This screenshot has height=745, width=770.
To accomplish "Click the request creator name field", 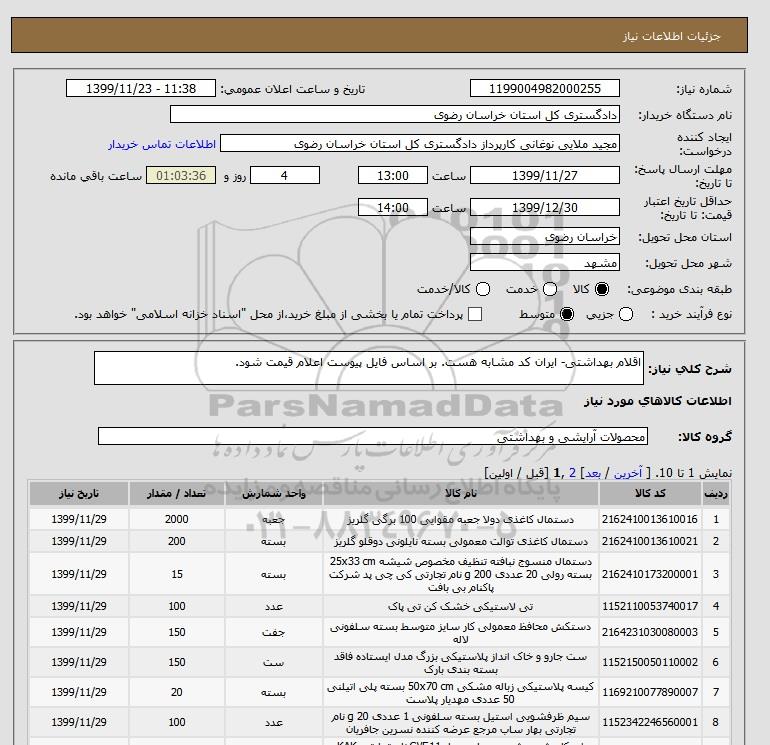I will coord(420,143).
